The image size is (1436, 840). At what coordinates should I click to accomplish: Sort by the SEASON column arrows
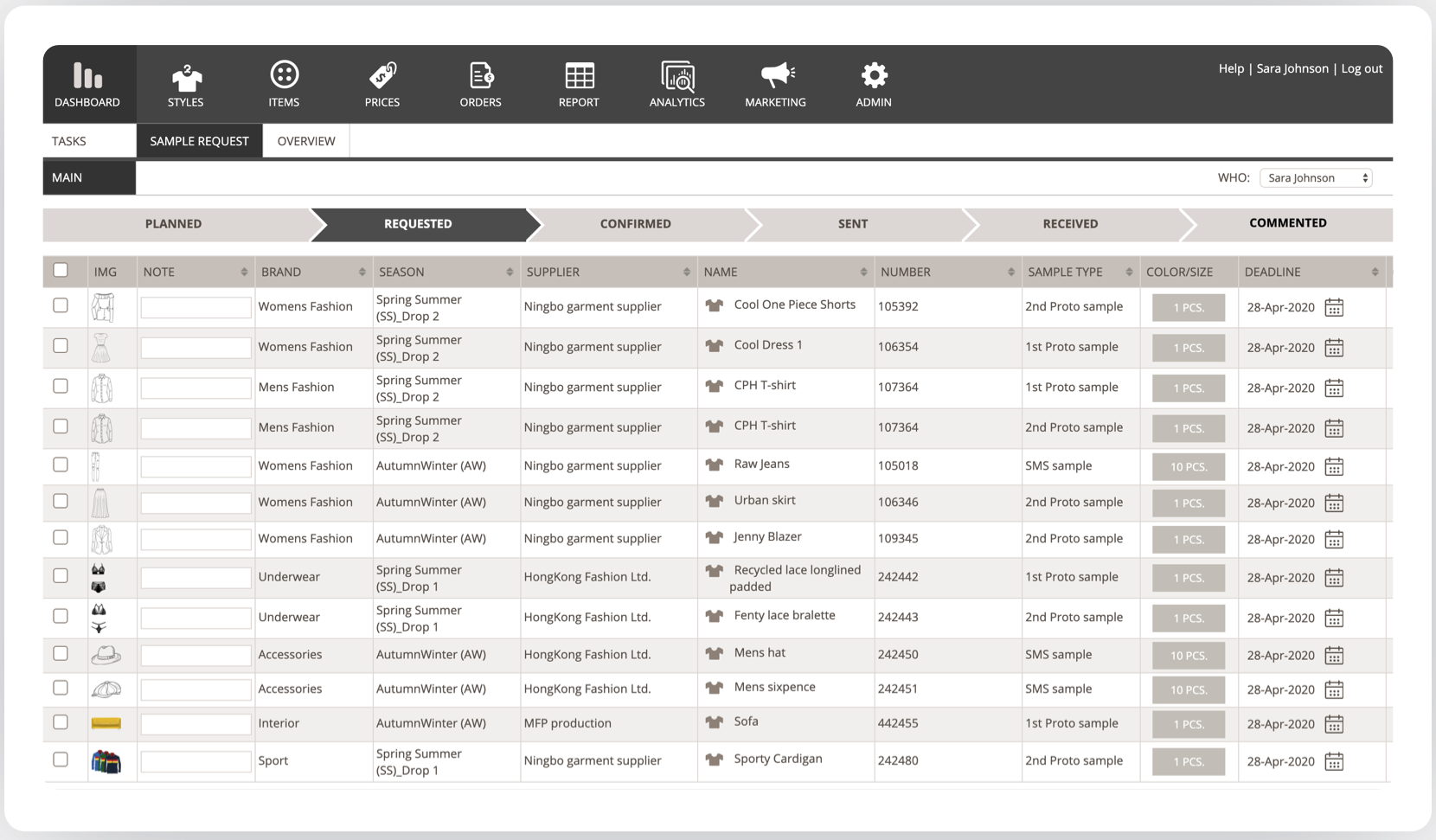pos(510,272)
